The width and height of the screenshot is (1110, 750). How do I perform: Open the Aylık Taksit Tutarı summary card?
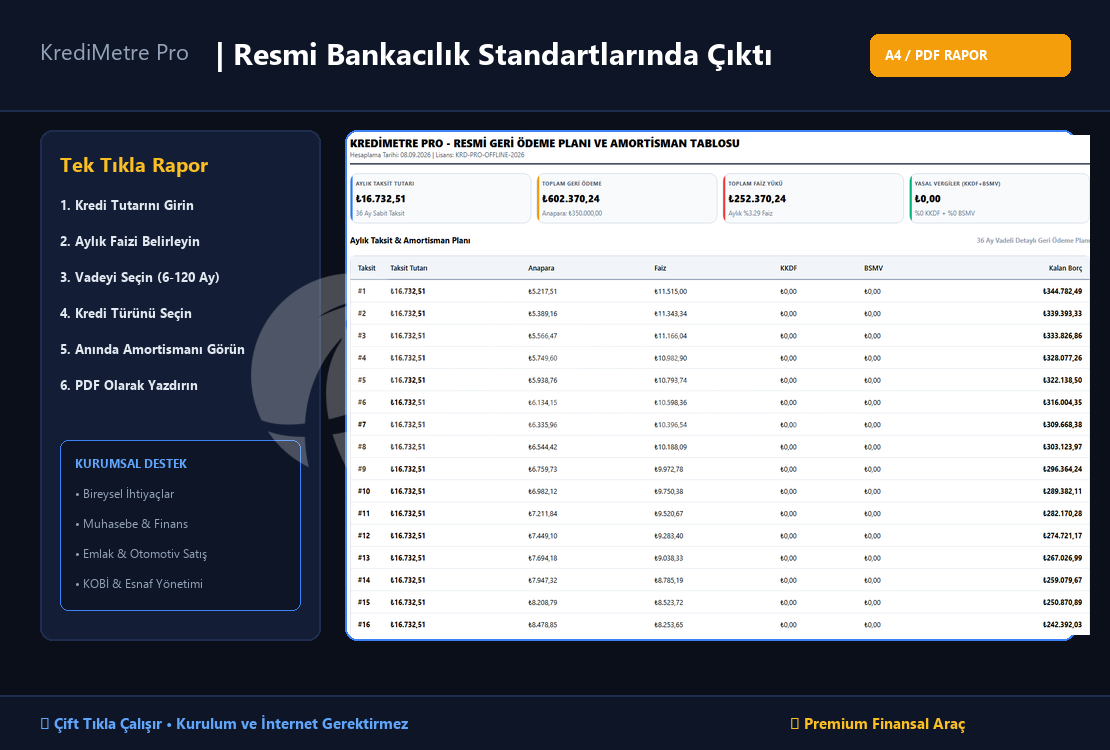[440, 198]
